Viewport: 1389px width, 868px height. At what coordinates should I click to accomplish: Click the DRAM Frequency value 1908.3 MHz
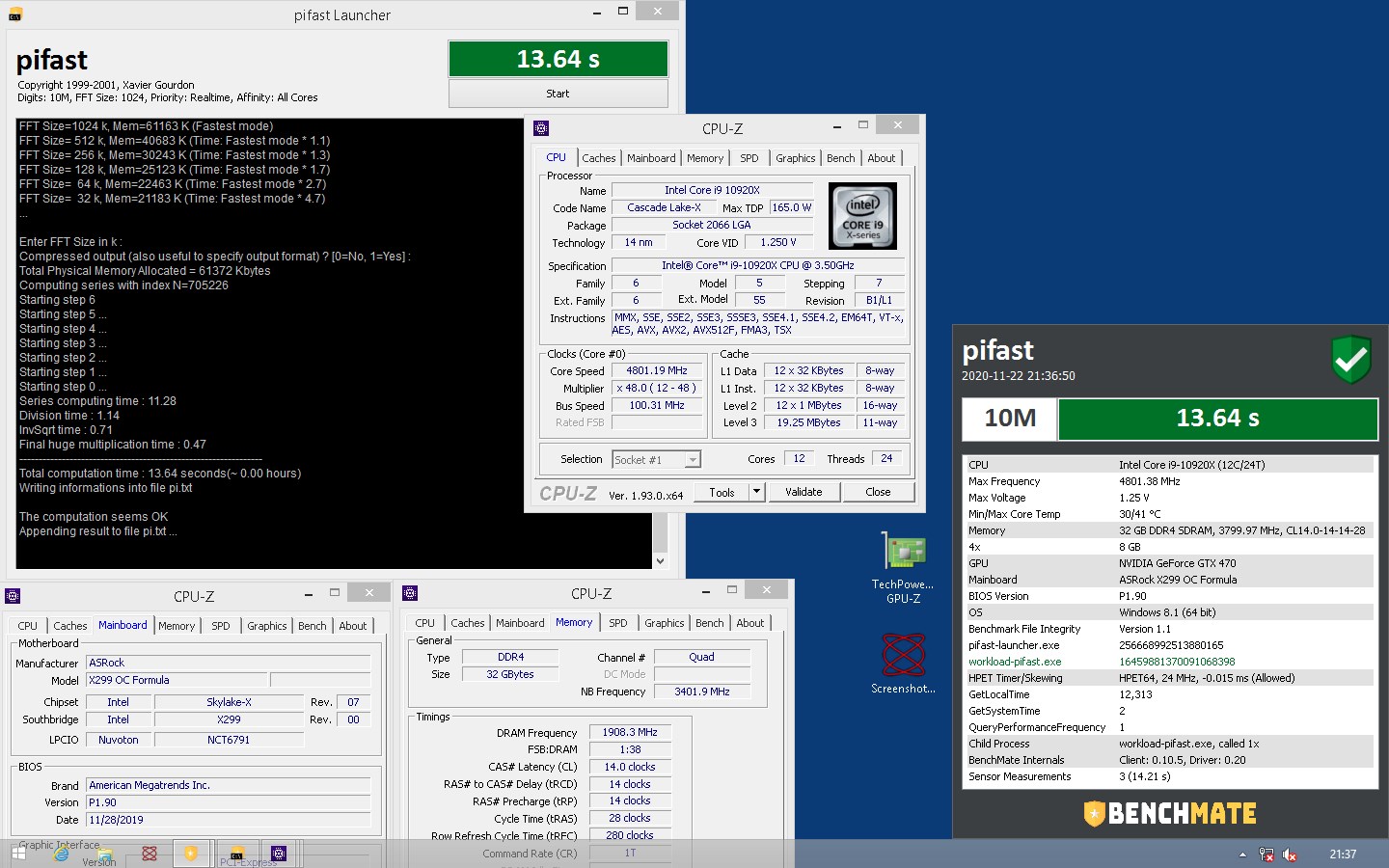pos(630,732)
